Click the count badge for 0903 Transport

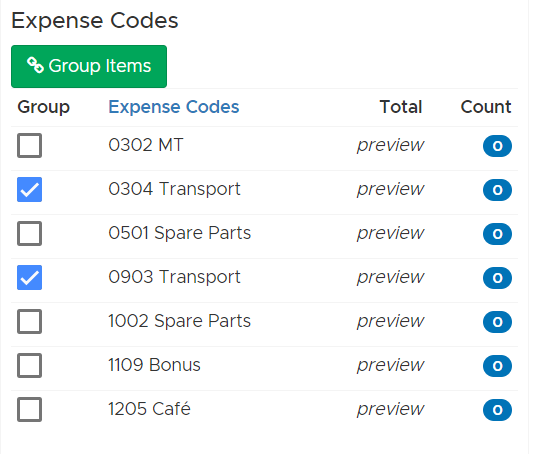coord(497,278)
